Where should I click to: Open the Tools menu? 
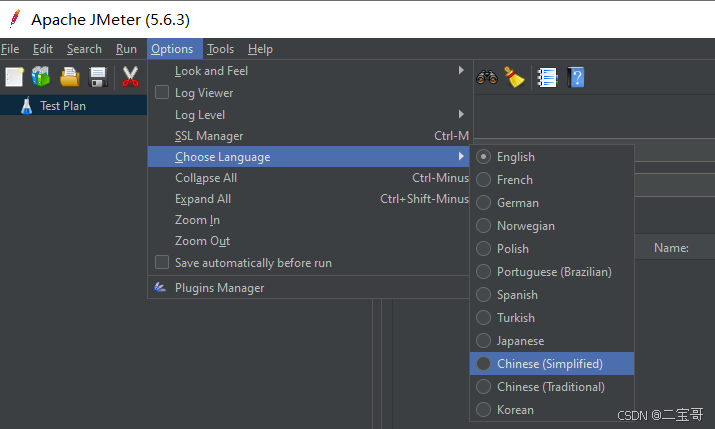tap(220, 49)
